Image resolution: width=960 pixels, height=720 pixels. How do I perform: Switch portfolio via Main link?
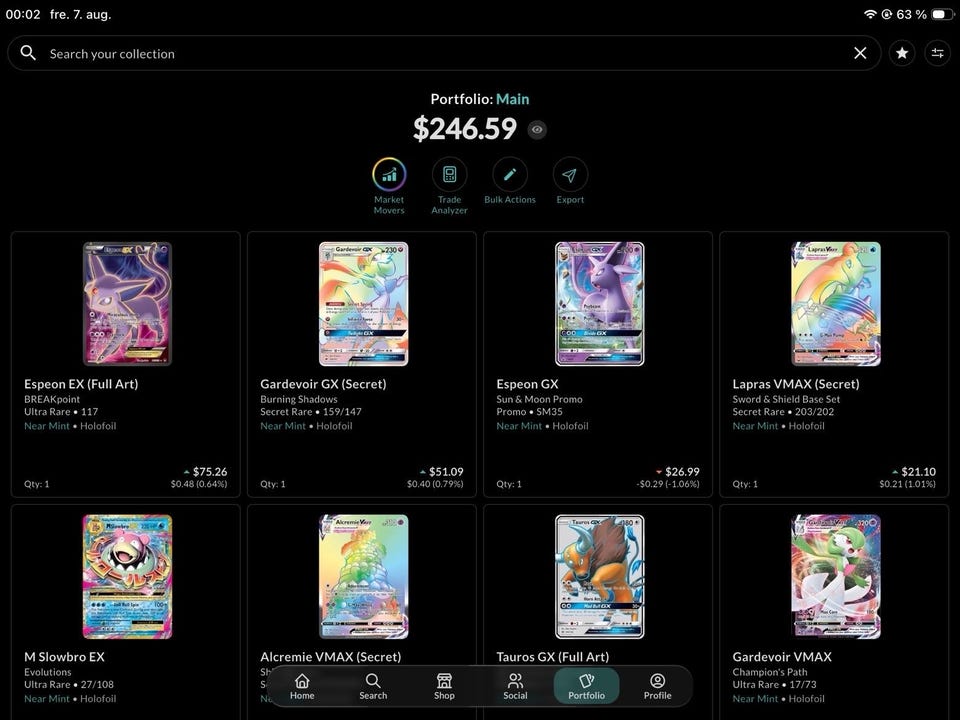click(512, 99)
